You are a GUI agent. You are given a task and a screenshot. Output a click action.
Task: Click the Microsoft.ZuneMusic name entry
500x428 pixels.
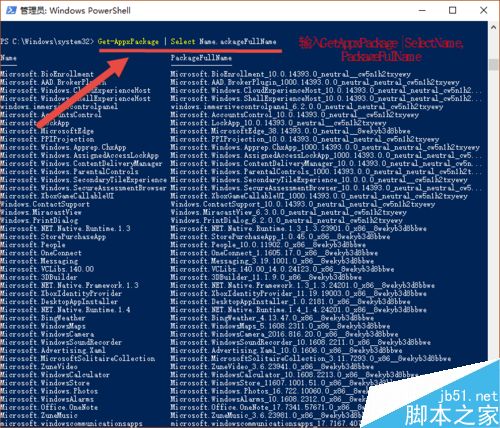point(39,415)
